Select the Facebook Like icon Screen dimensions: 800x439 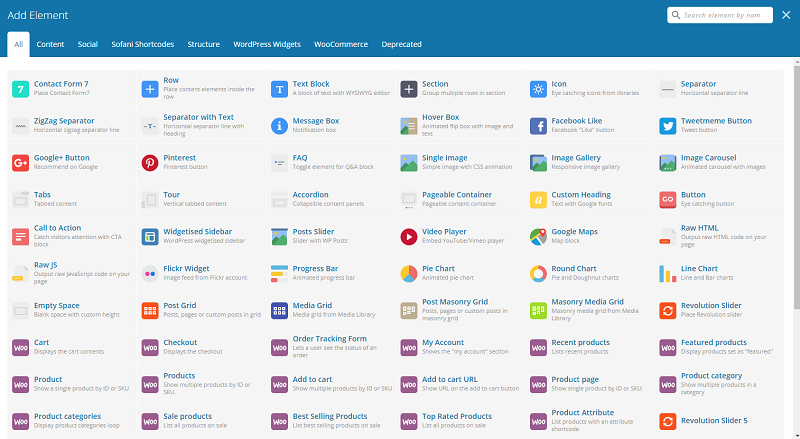point(538,126)
